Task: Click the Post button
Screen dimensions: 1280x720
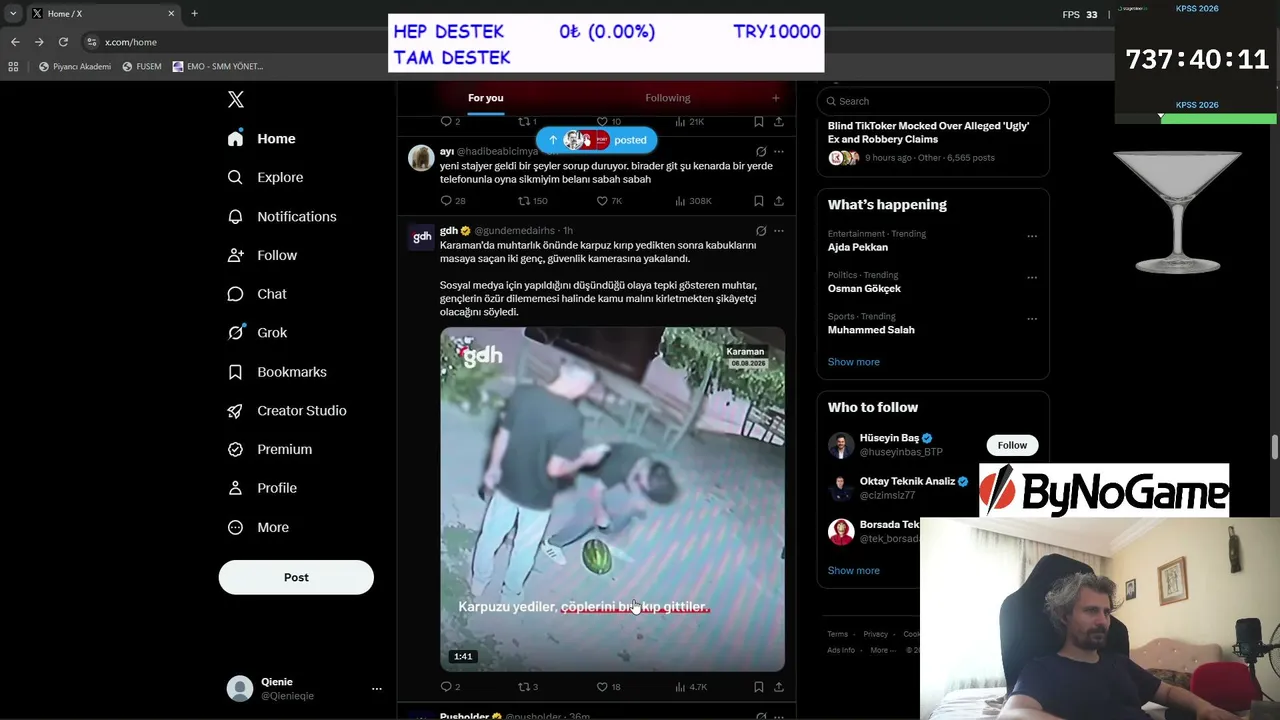Action: pos(296,577)
